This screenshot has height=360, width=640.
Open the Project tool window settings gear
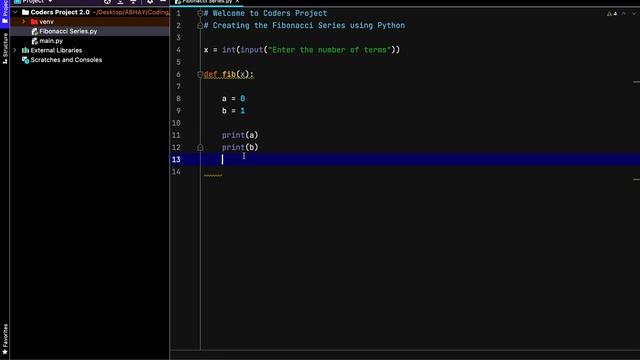150,2
